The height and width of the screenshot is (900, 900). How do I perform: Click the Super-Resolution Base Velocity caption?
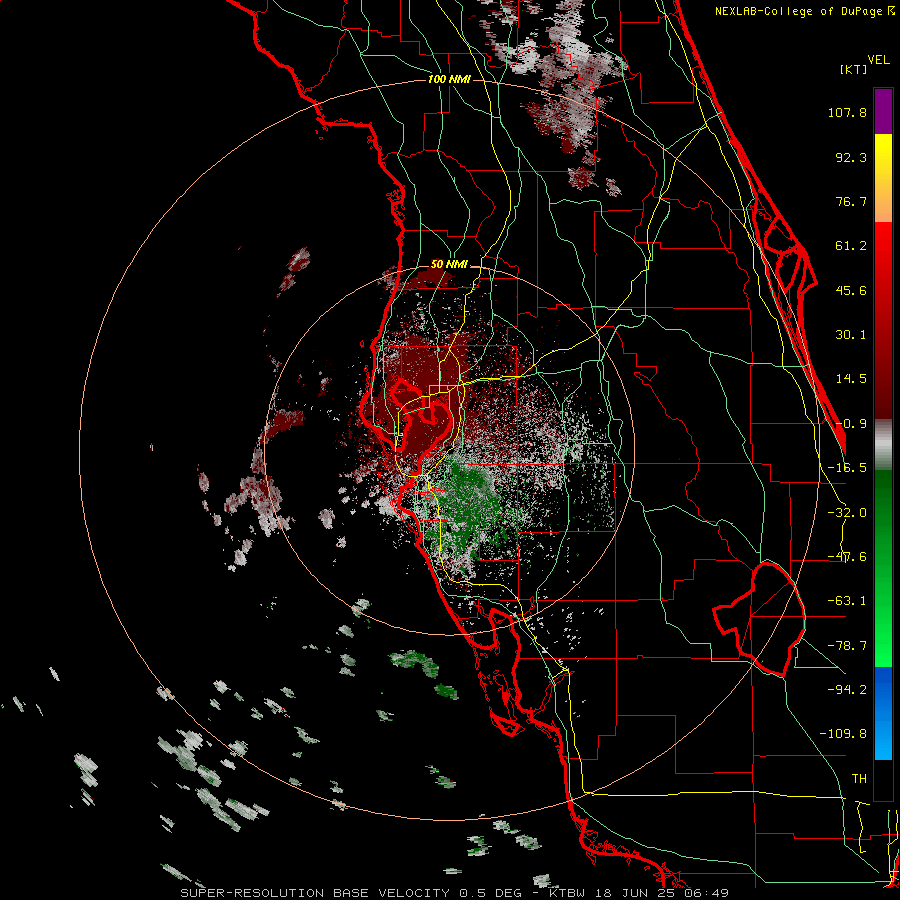[455, 893]
